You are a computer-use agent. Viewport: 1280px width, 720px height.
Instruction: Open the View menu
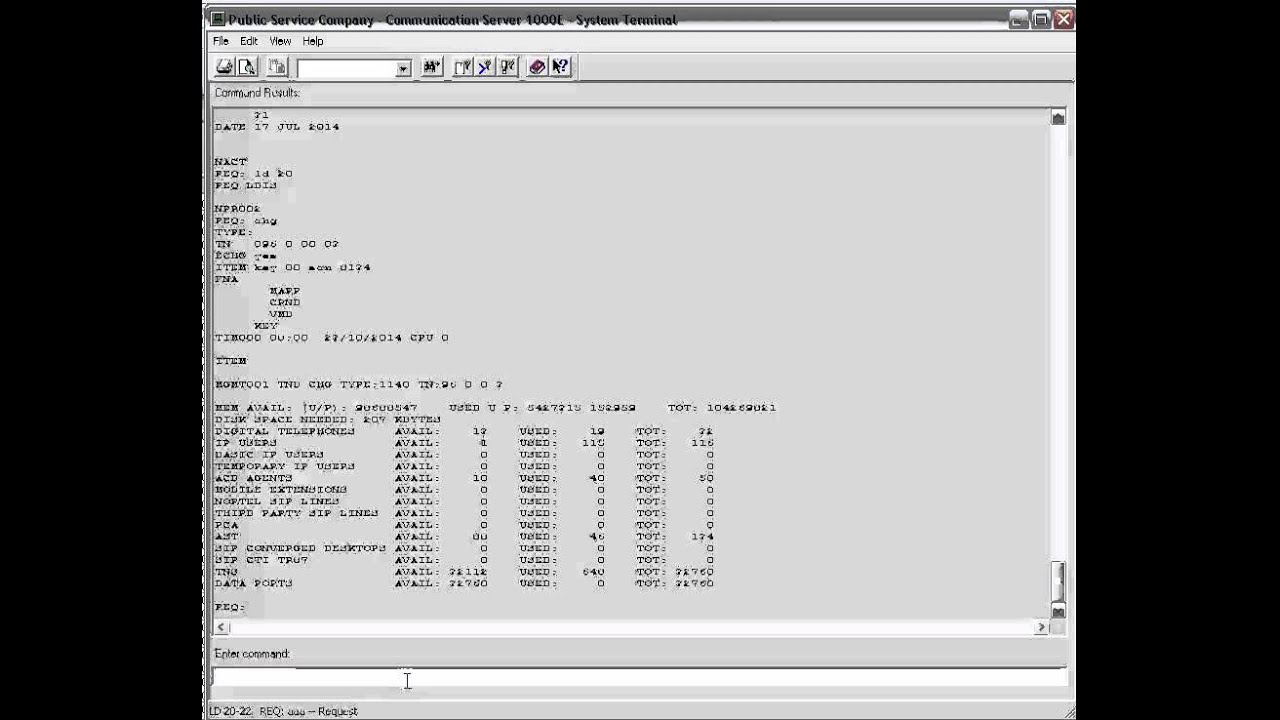click(x=280, y=41)
